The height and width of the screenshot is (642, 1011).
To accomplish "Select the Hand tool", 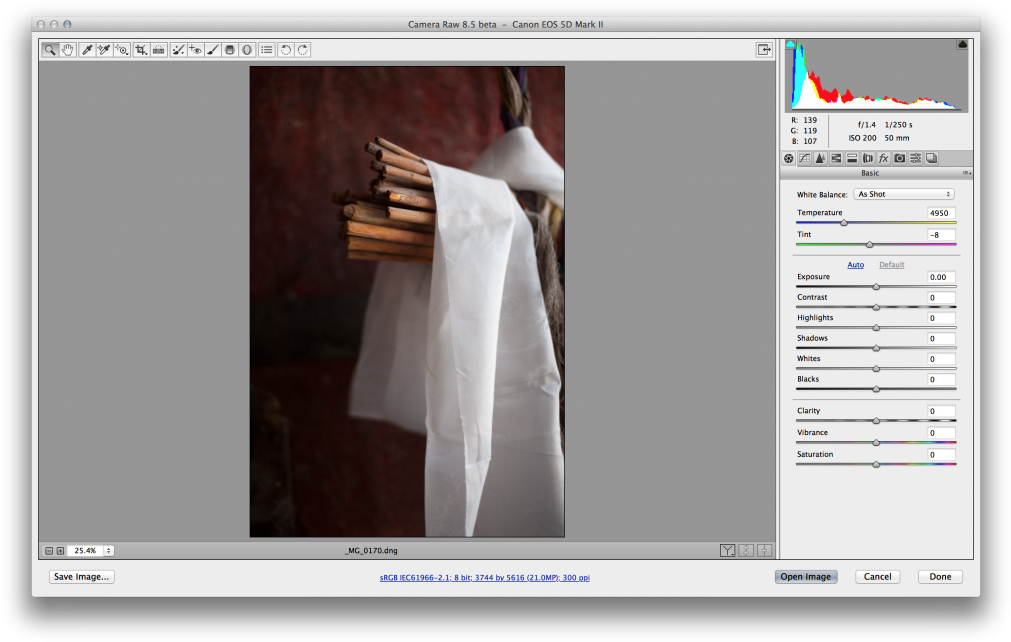I will 68,49.
